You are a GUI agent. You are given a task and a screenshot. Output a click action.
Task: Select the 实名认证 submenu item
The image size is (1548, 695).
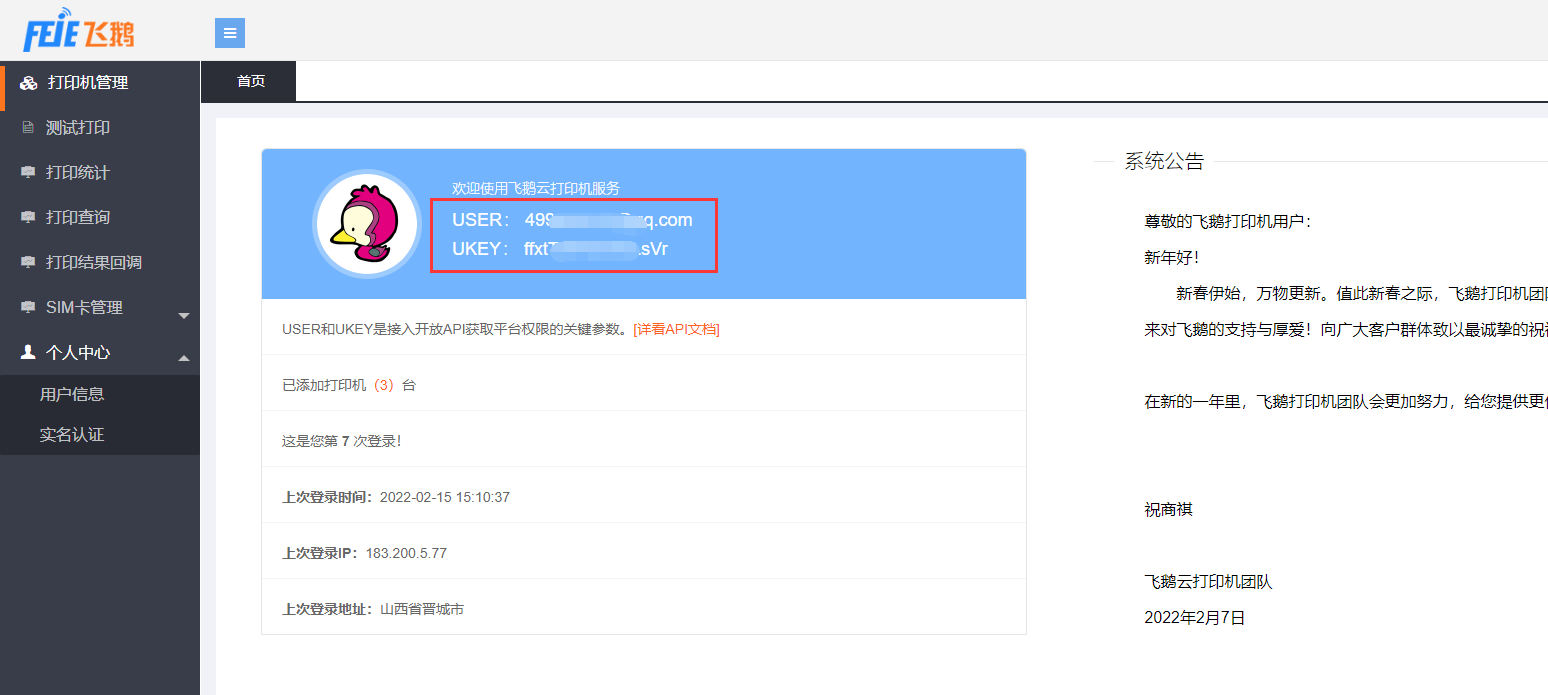(x=72, y=435)
